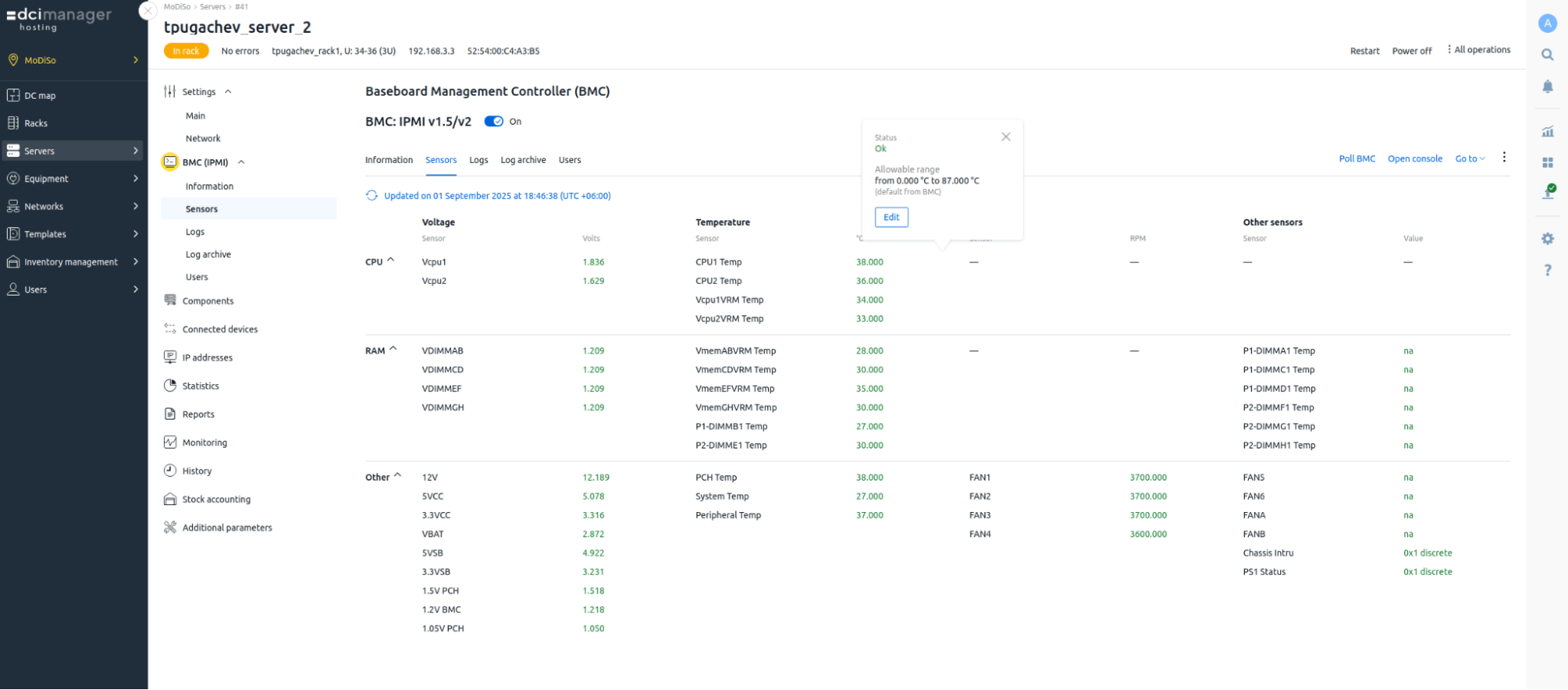Click the statistics chart icon in right sidebar
This screenshot has height=690, width=1568.
1547,132
